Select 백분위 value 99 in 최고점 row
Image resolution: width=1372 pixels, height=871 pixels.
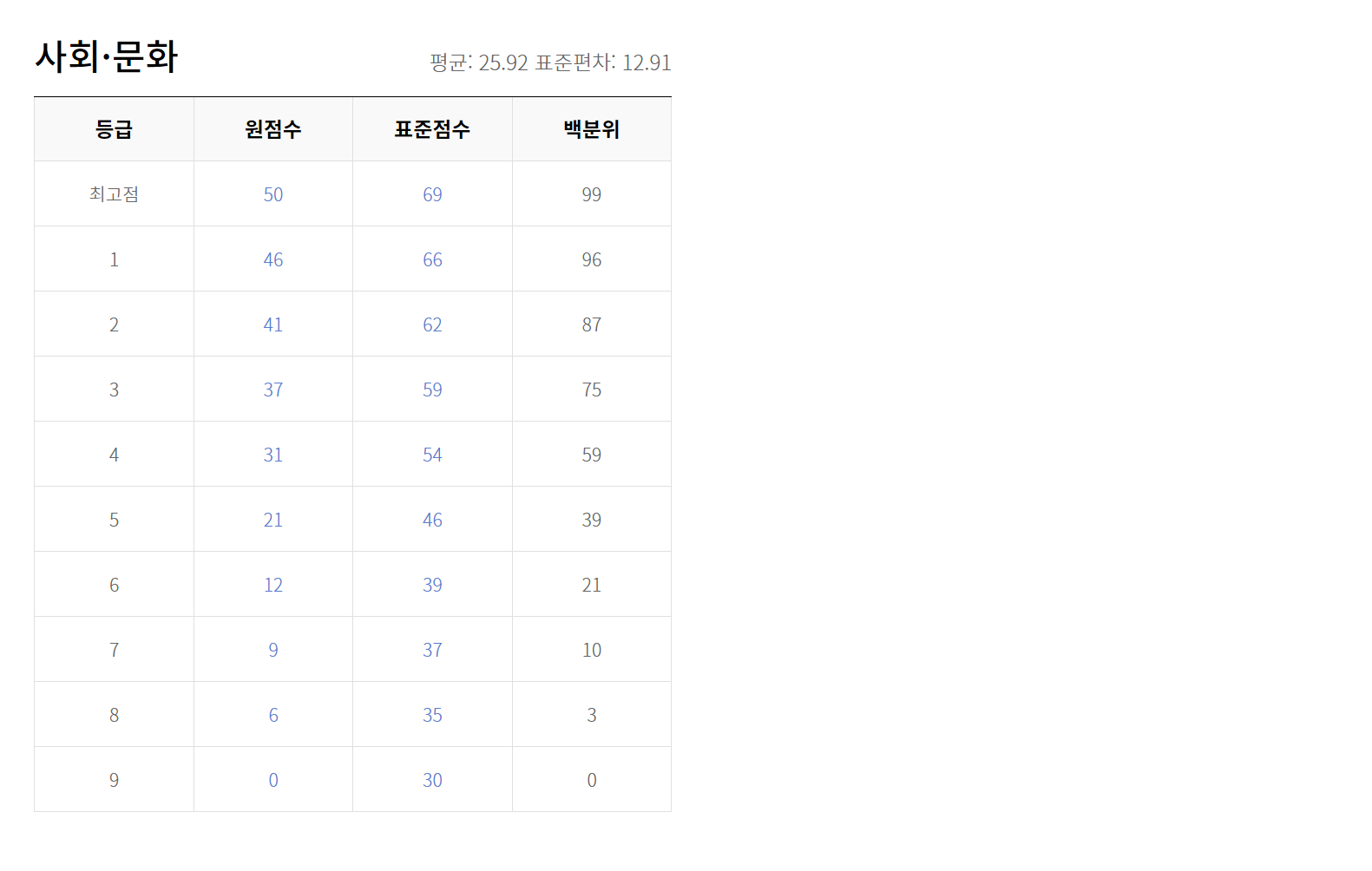(x=592, y=194)
